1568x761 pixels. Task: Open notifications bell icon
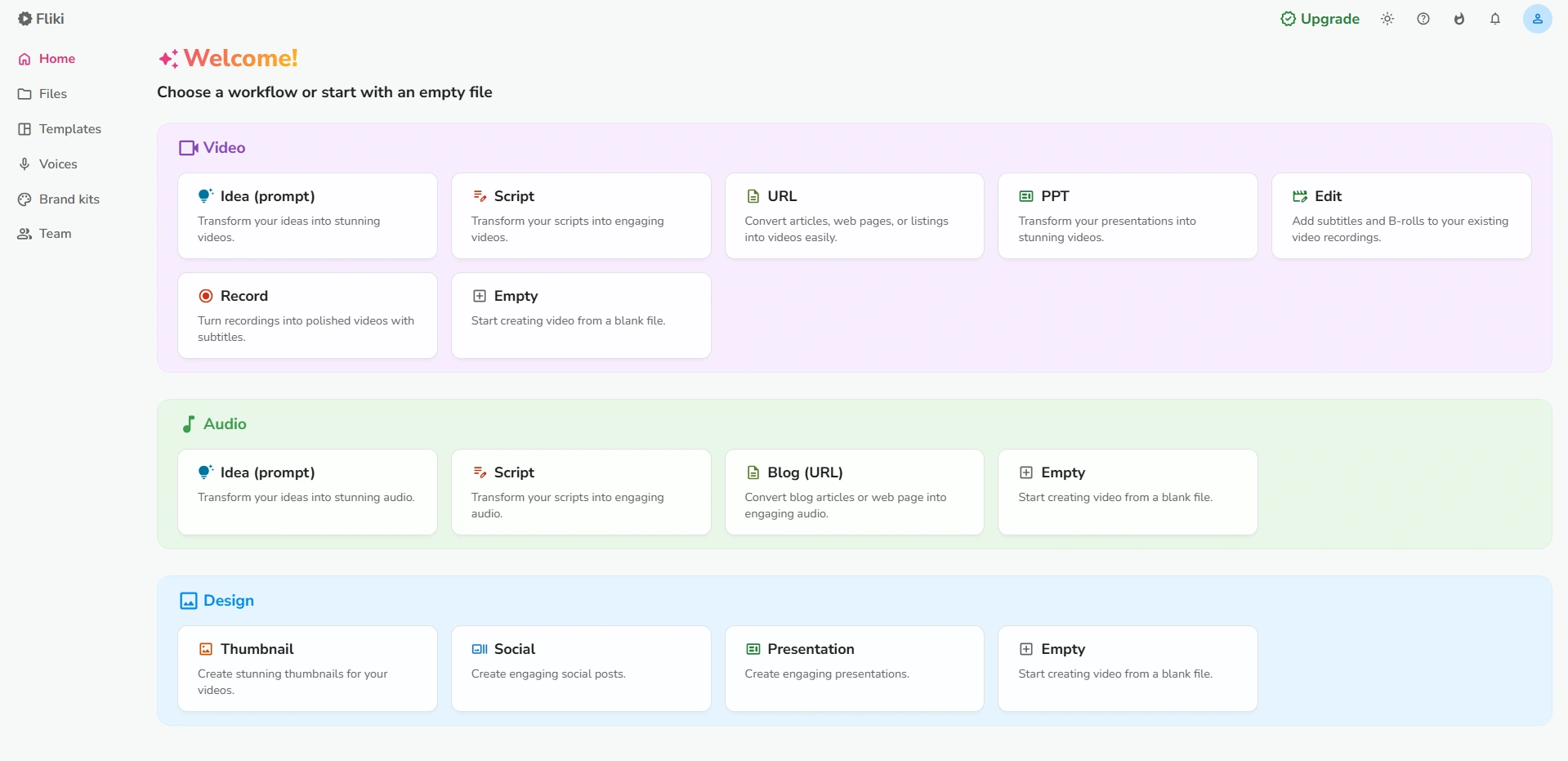1495,19
